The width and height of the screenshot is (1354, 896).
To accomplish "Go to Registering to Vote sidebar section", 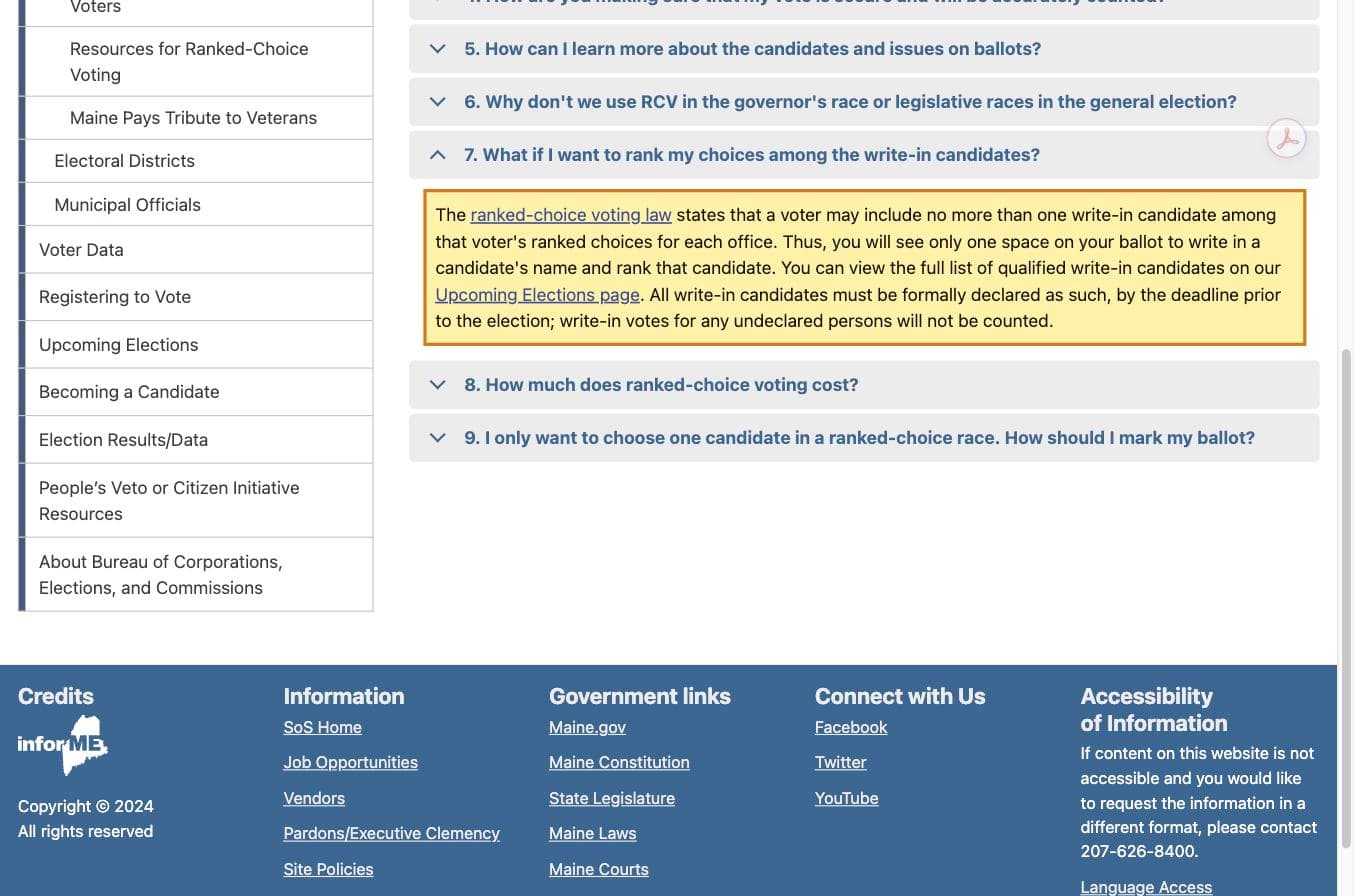I will [199, 297].
